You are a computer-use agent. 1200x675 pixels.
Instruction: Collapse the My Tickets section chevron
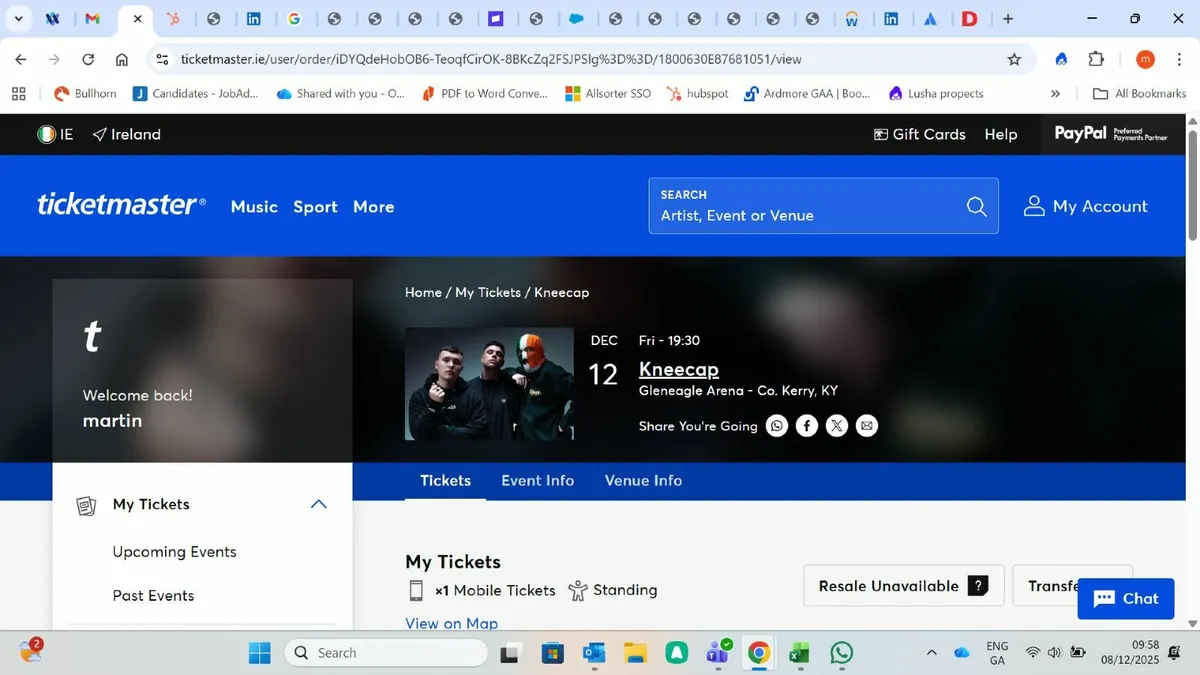pyautogui.click(x=318, y=504)
